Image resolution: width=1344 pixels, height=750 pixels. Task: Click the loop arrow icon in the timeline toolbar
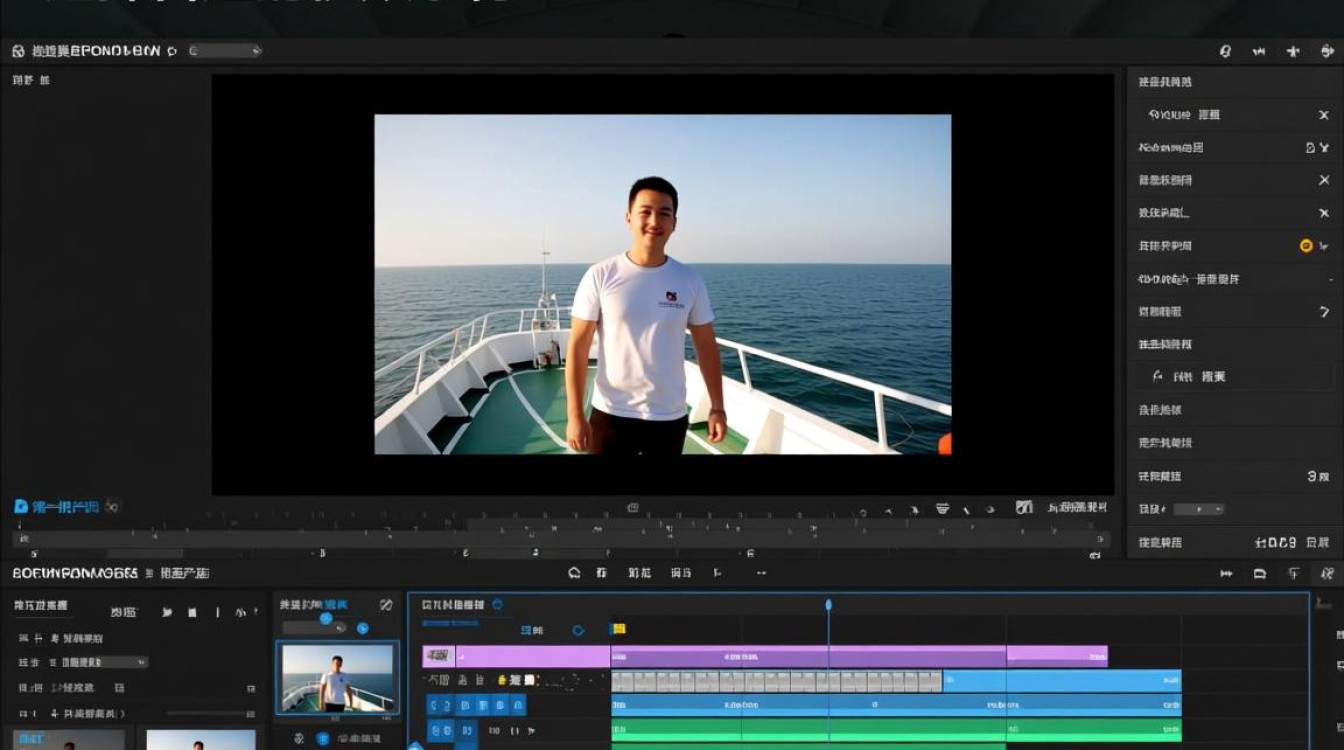(x=574, y=573)
